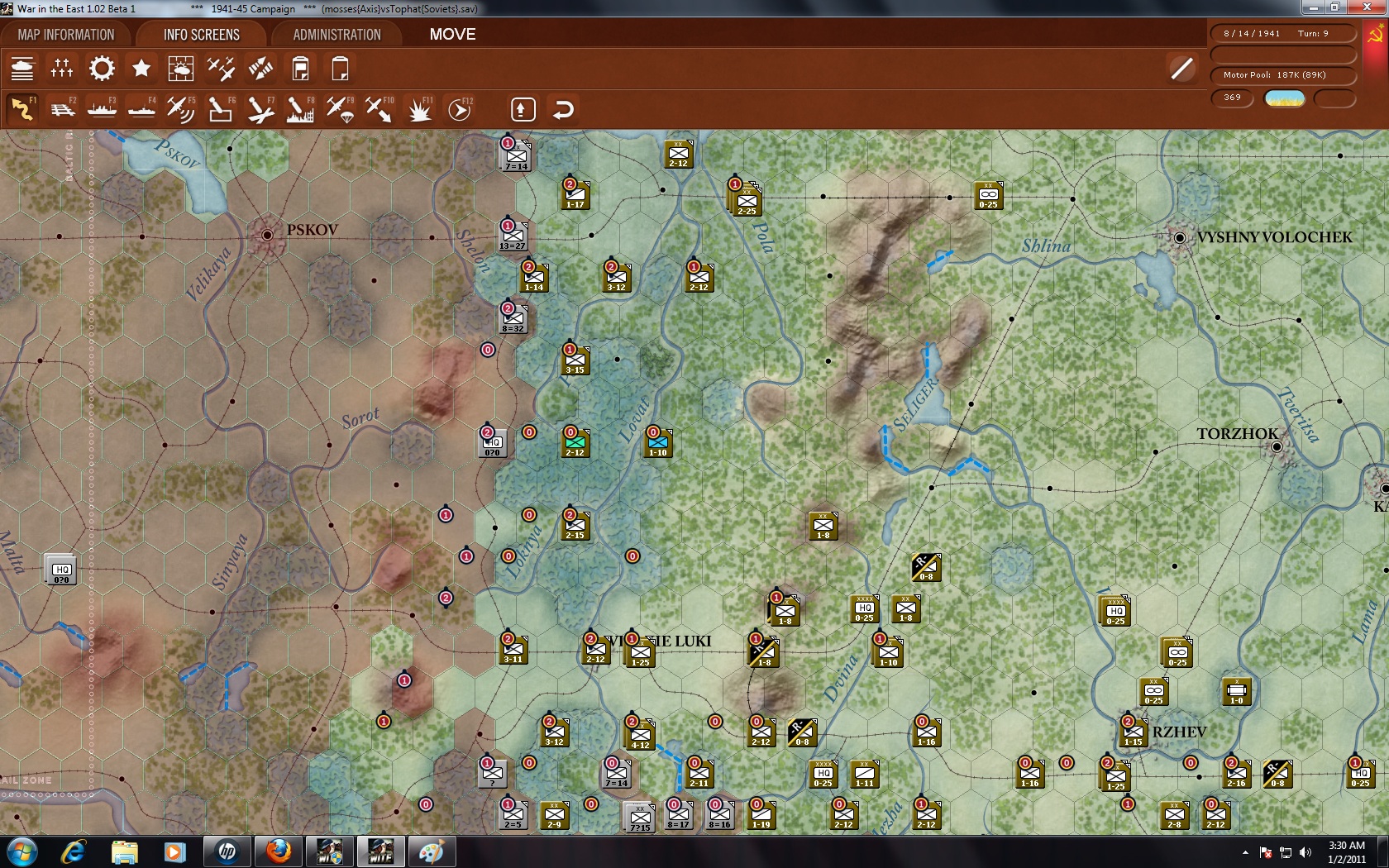Select the 1-17 Soviet unit counter
The height and width of the screenshot is (868, 1389).
575,194
